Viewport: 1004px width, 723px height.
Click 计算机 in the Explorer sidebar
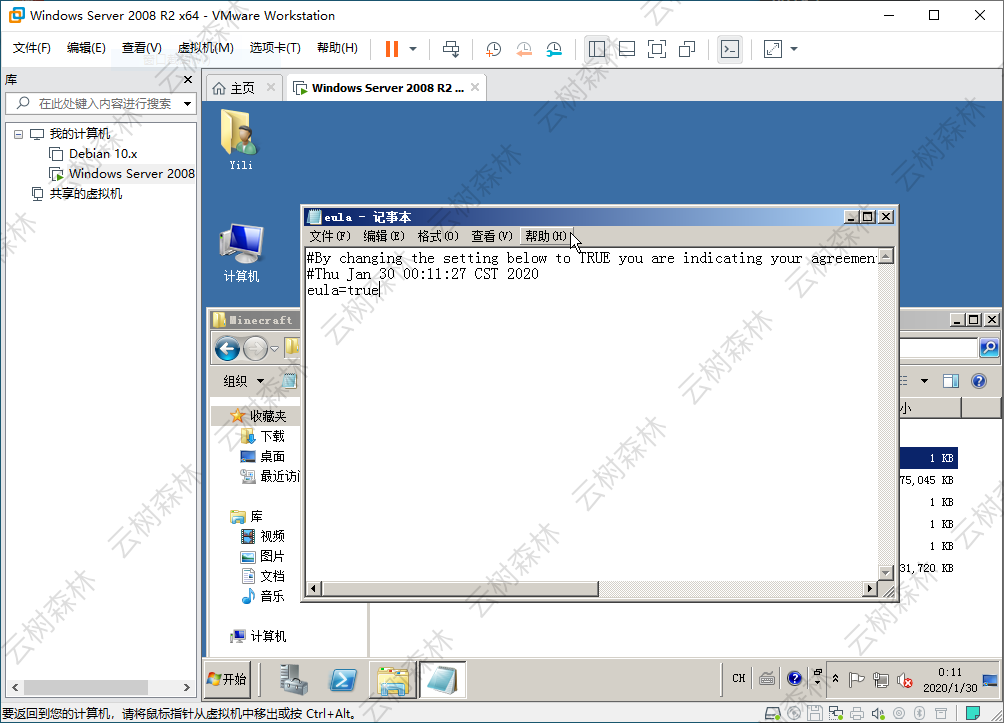tap(259, 636)
